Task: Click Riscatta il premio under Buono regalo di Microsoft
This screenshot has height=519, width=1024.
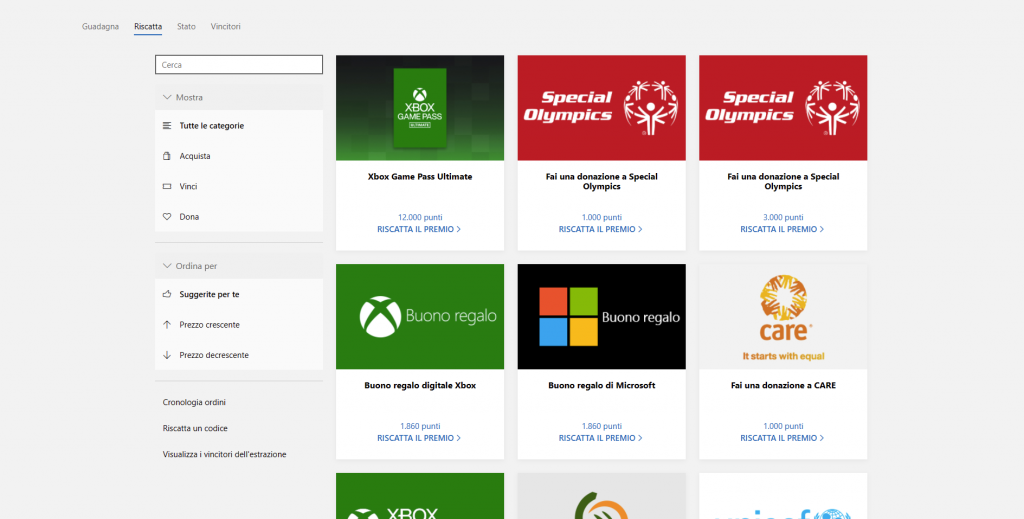Action: [x=601, y=438]
